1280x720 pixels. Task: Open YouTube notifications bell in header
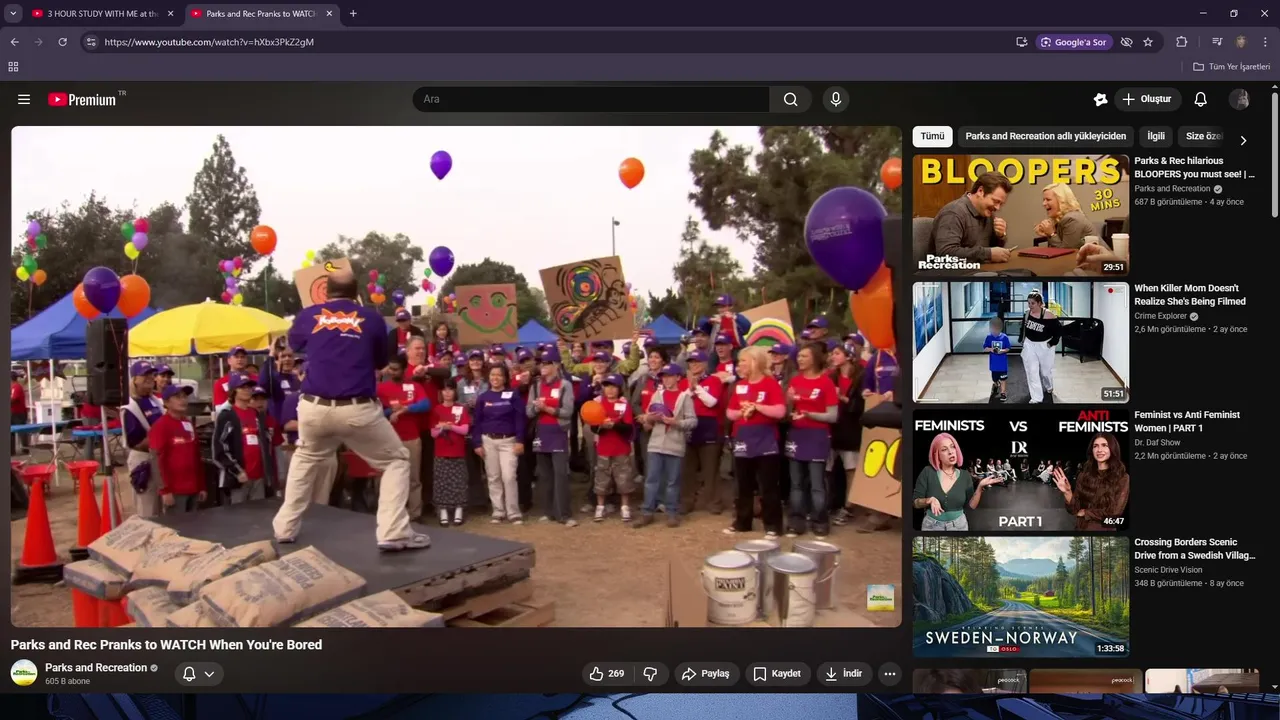coord(1201,99)
